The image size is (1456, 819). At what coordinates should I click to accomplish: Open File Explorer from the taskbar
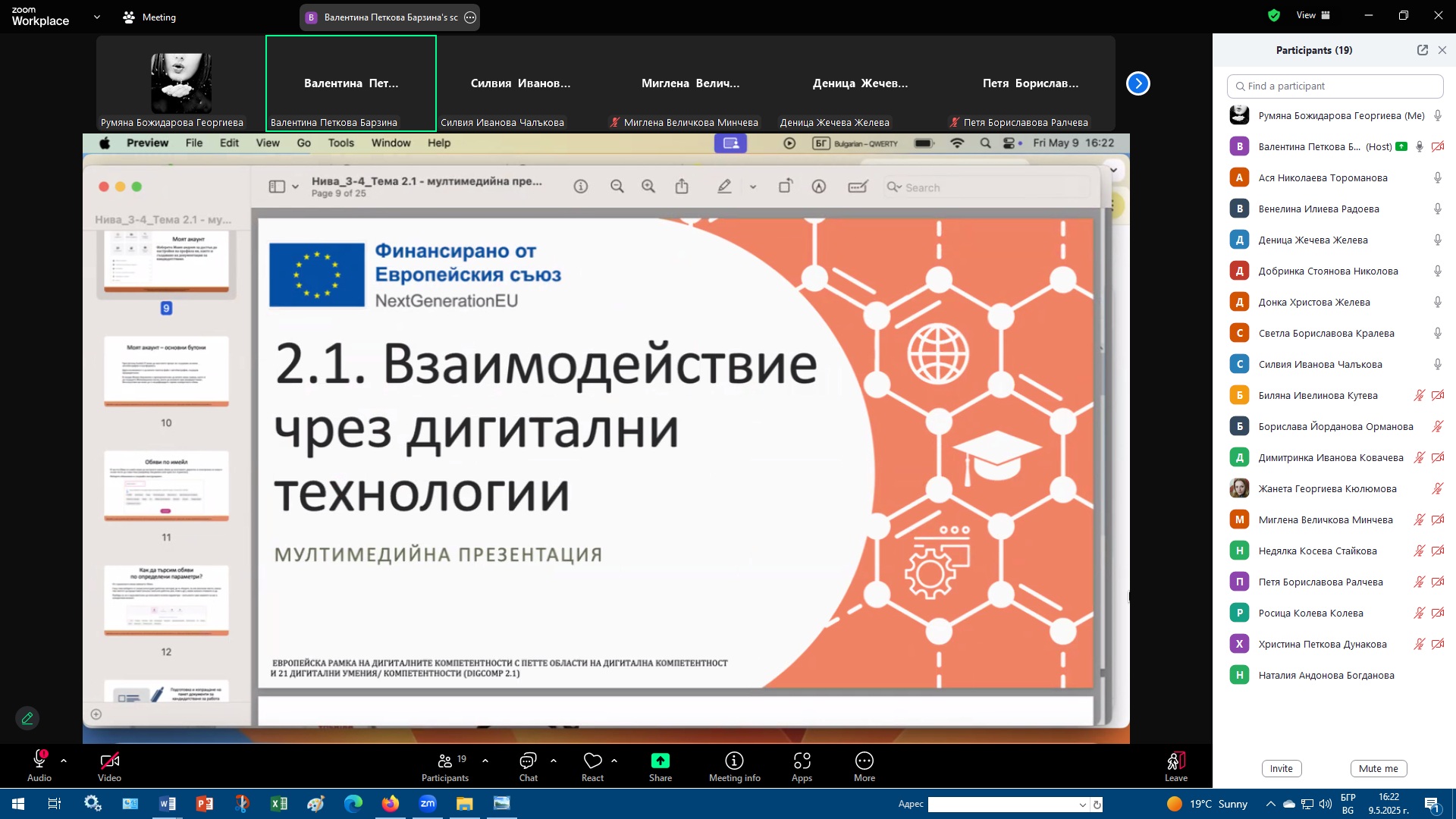465,804
